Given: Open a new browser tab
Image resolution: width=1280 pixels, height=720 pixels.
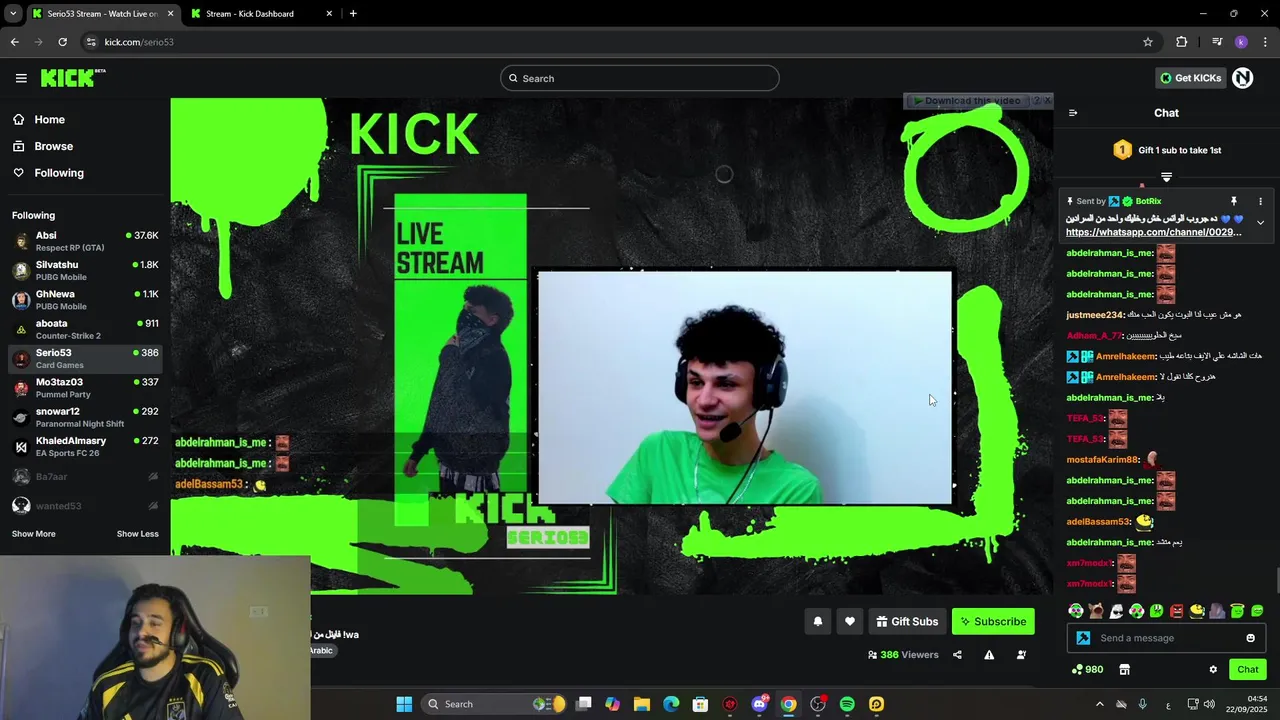Looking at the screenshot, I should (x=353, y=14).
